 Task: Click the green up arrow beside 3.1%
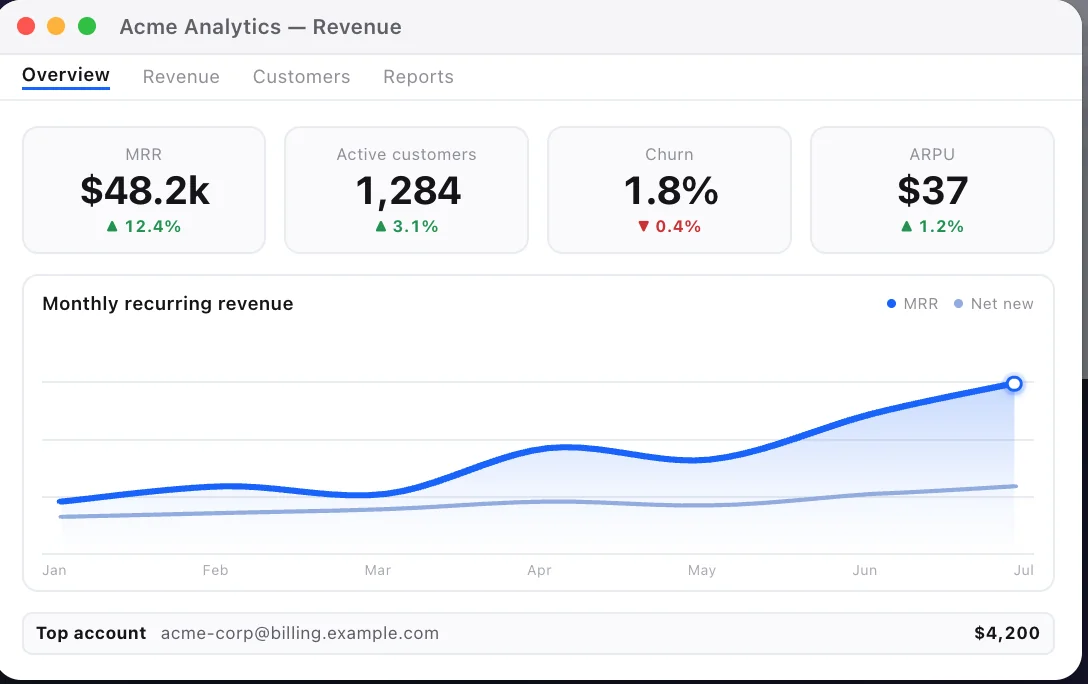(x=380, y=226)
